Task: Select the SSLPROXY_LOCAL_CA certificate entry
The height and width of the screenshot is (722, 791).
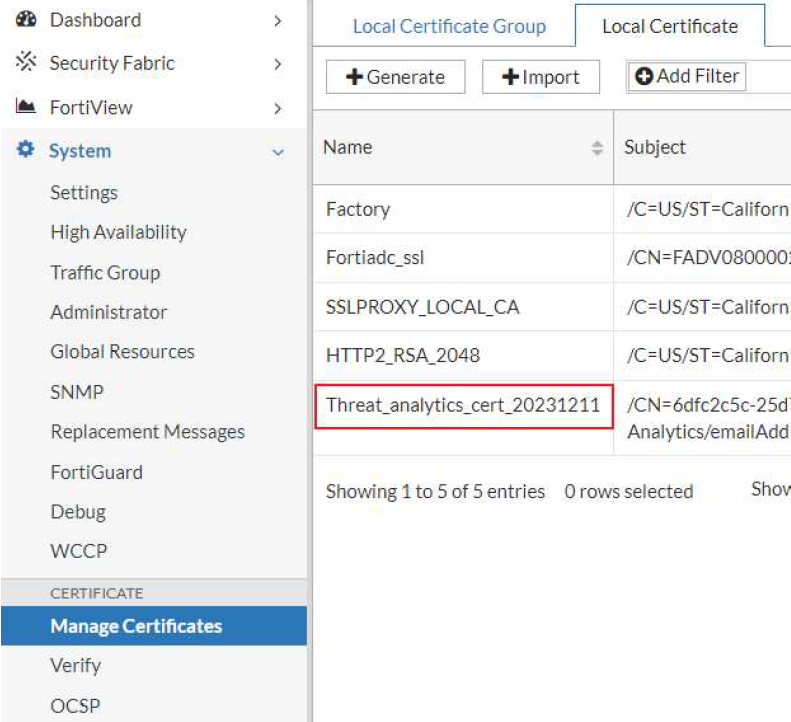Action: (x=423, y=307)
